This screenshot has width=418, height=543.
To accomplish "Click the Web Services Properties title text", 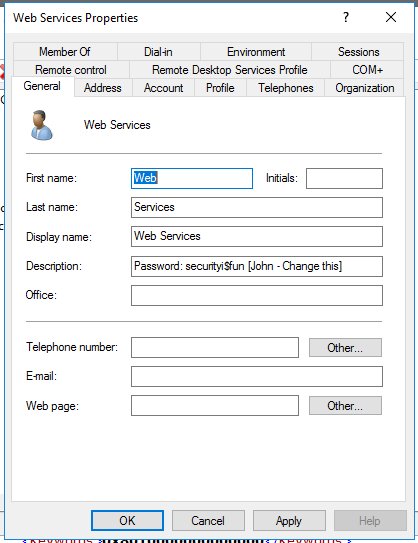I will 75,18.
